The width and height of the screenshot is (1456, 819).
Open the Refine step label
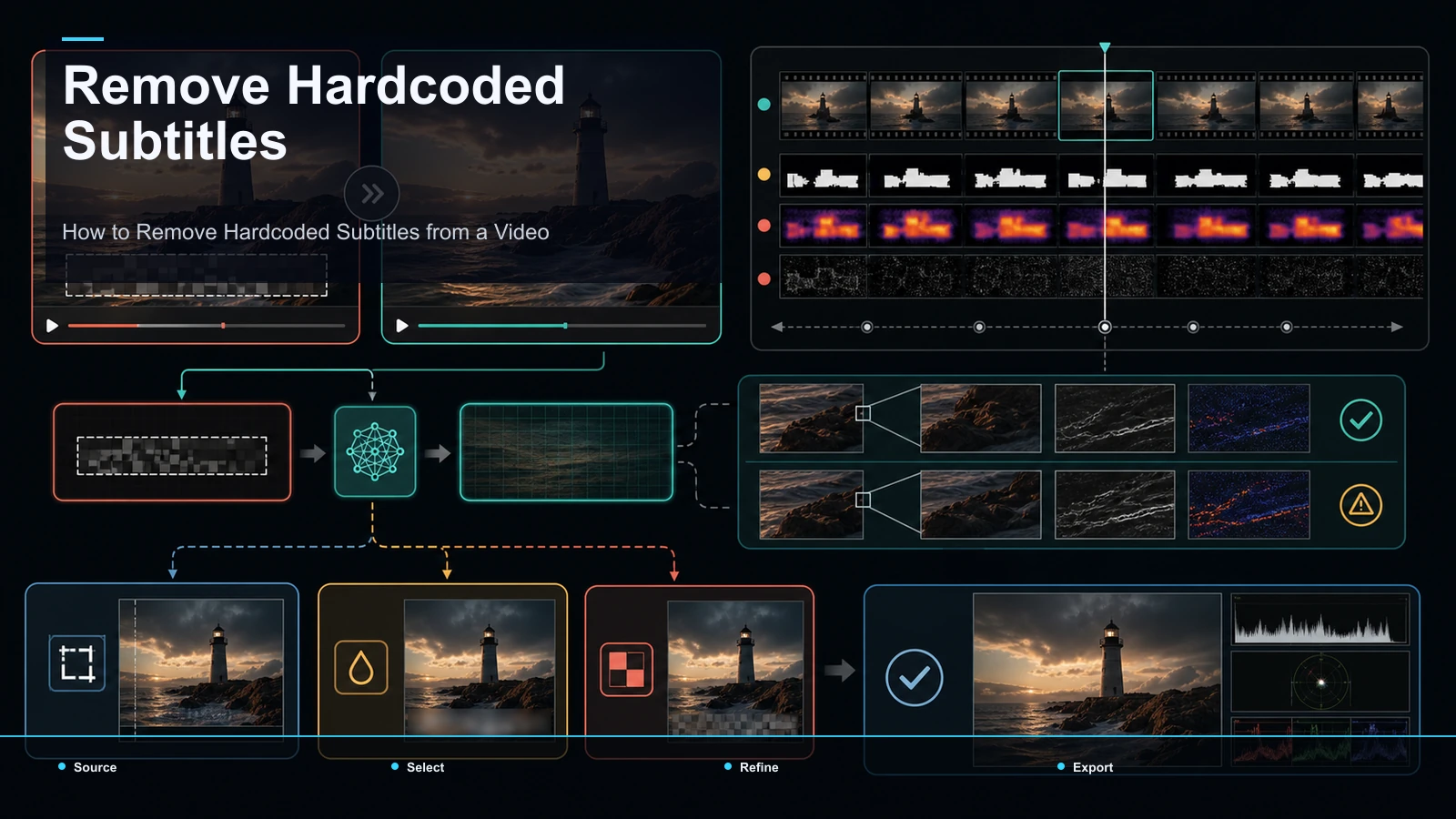[x=759, y=767]
